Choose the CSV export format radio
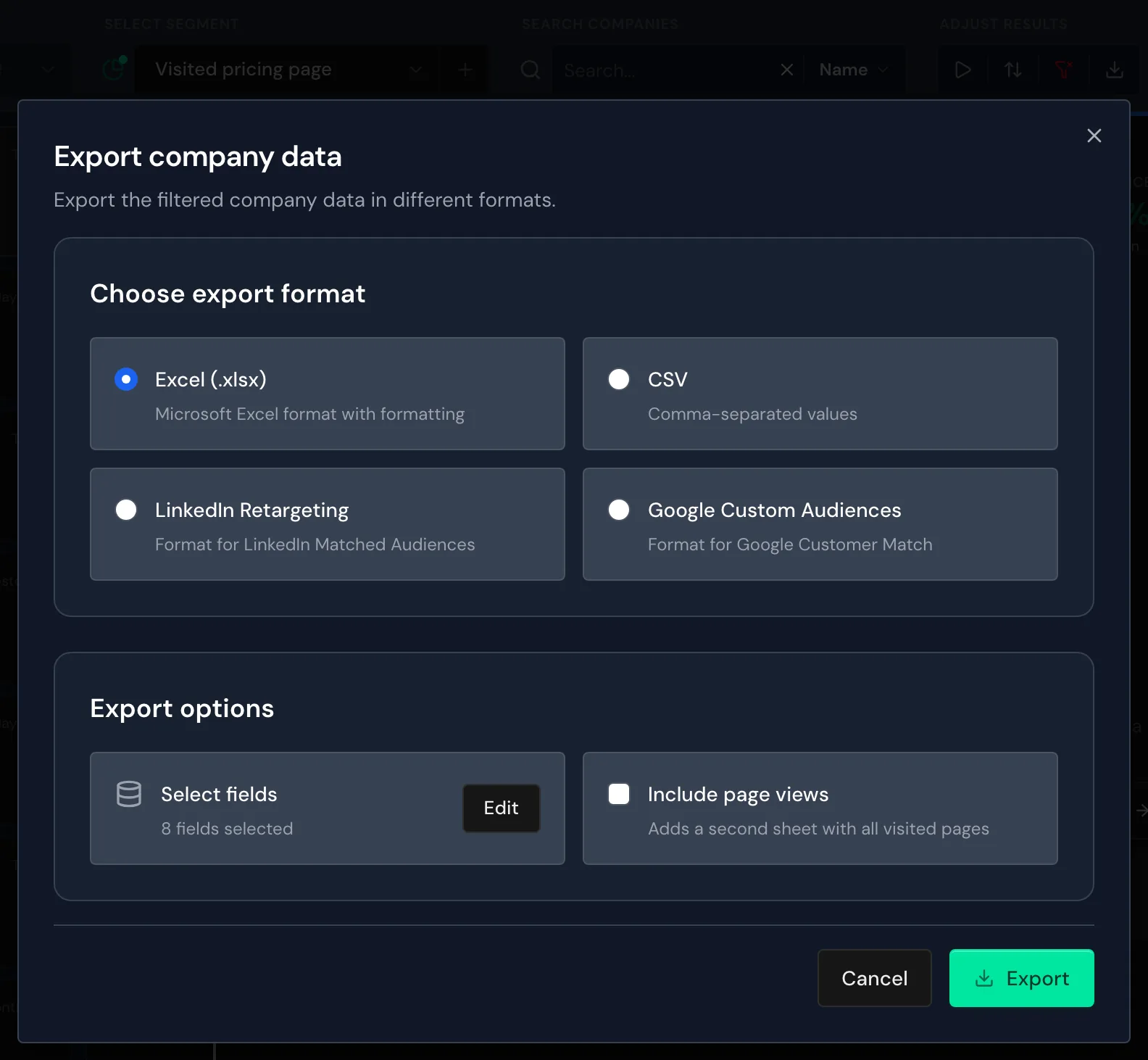The height and width of the screenshot is (1060, 1148). pos(619,379)
